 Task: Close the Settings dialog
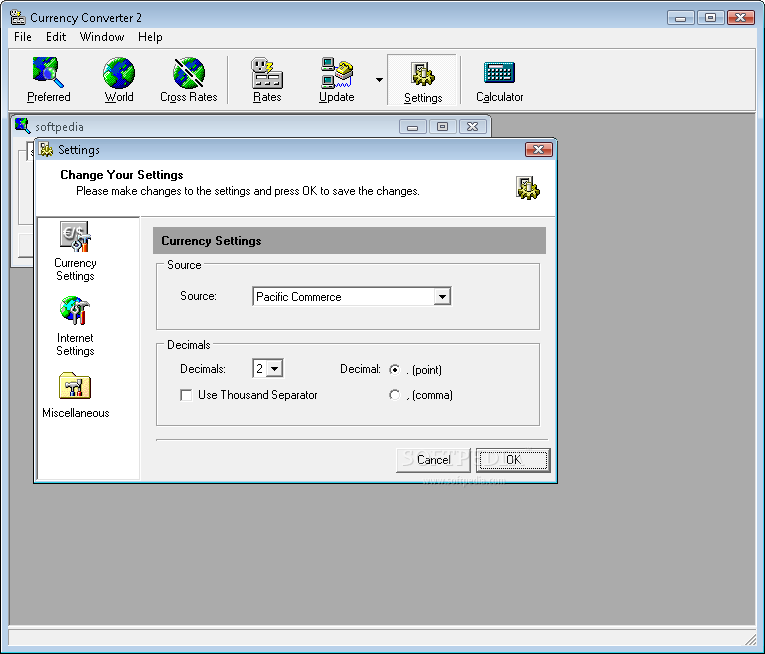click(539, 149)
